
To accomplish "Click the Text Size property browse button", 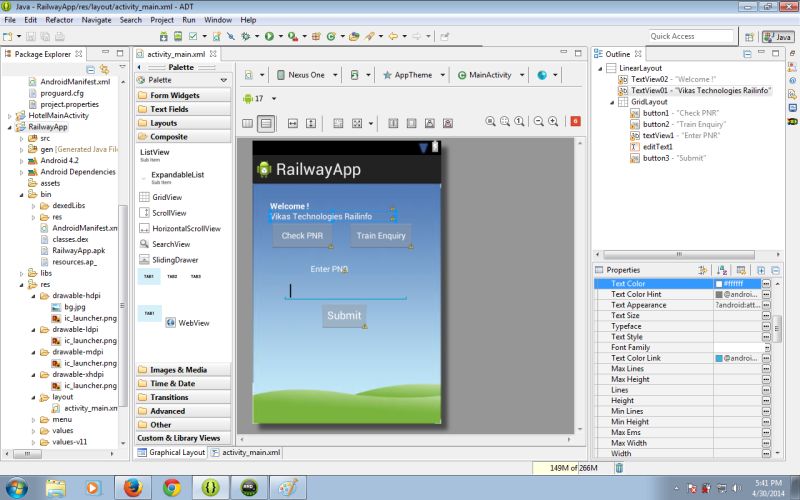I will point(766,316).
